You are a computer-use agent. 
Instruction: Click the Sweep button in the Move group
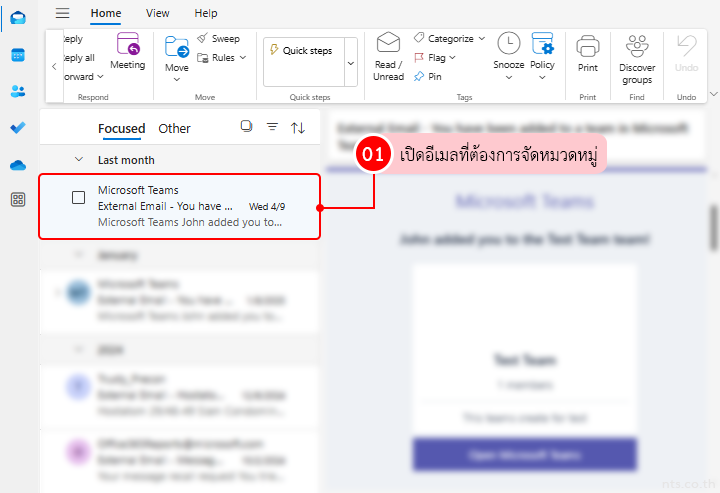(x=218, y=39)
